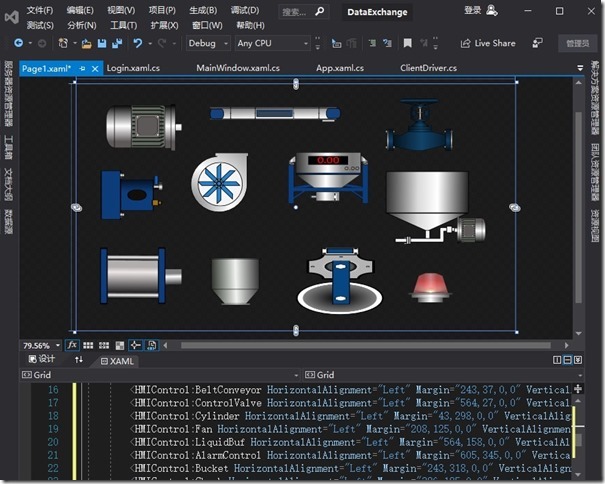The height and width of the screenshot is (484, 605).
Task: Toggle the show snap grid button
Action: 88,345
